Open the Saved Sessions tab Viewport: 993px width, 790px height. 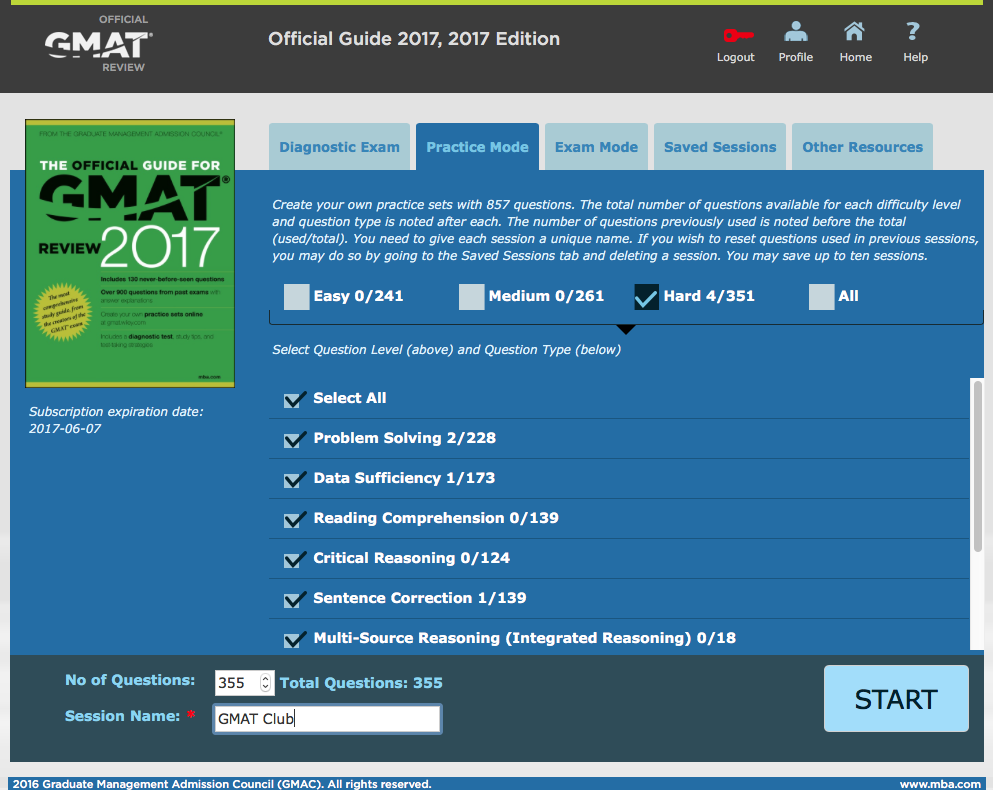click(720, 147)
